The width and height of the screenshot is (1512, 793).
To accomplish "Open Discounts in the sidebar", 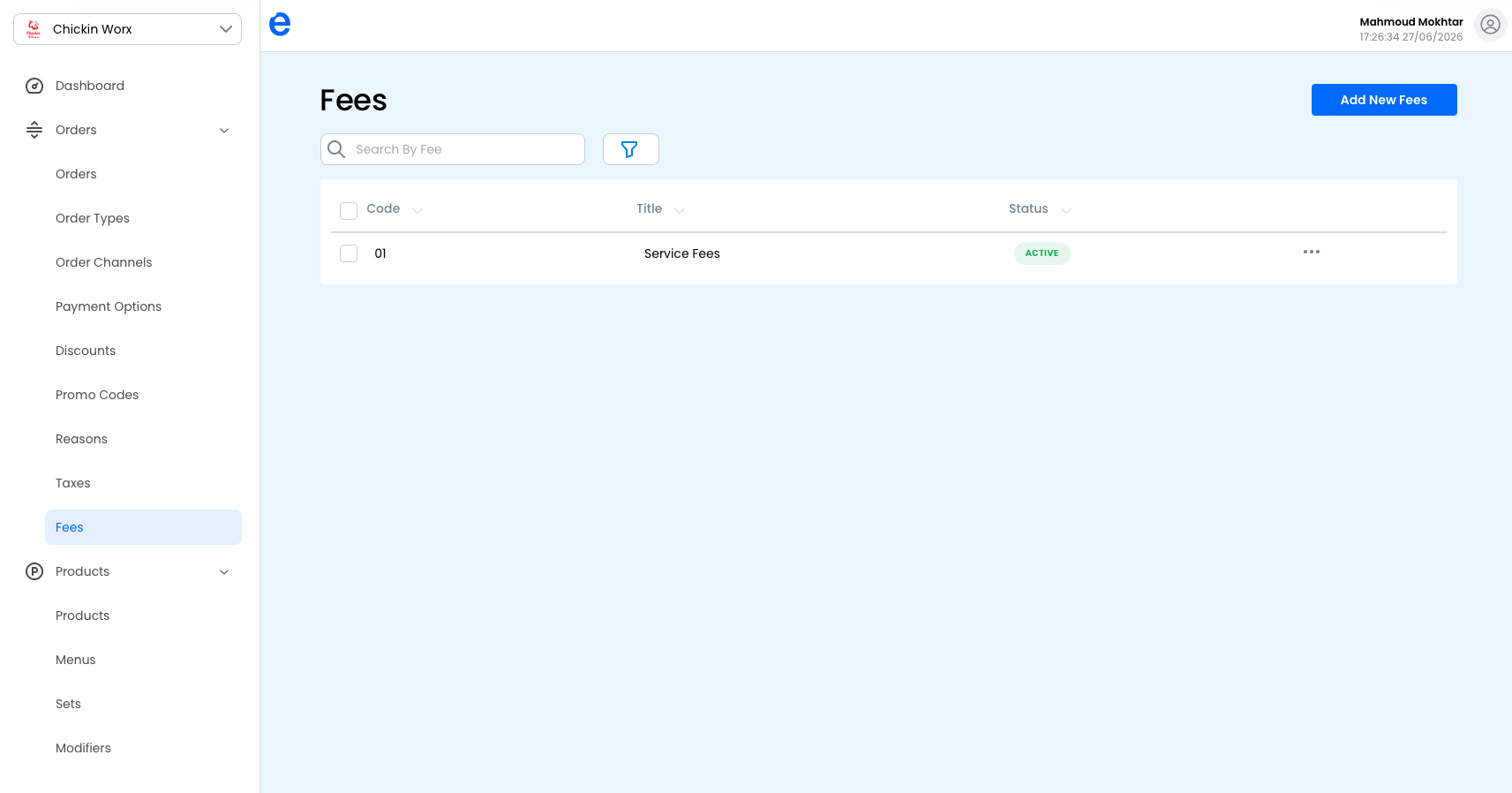I will (86, 351).
